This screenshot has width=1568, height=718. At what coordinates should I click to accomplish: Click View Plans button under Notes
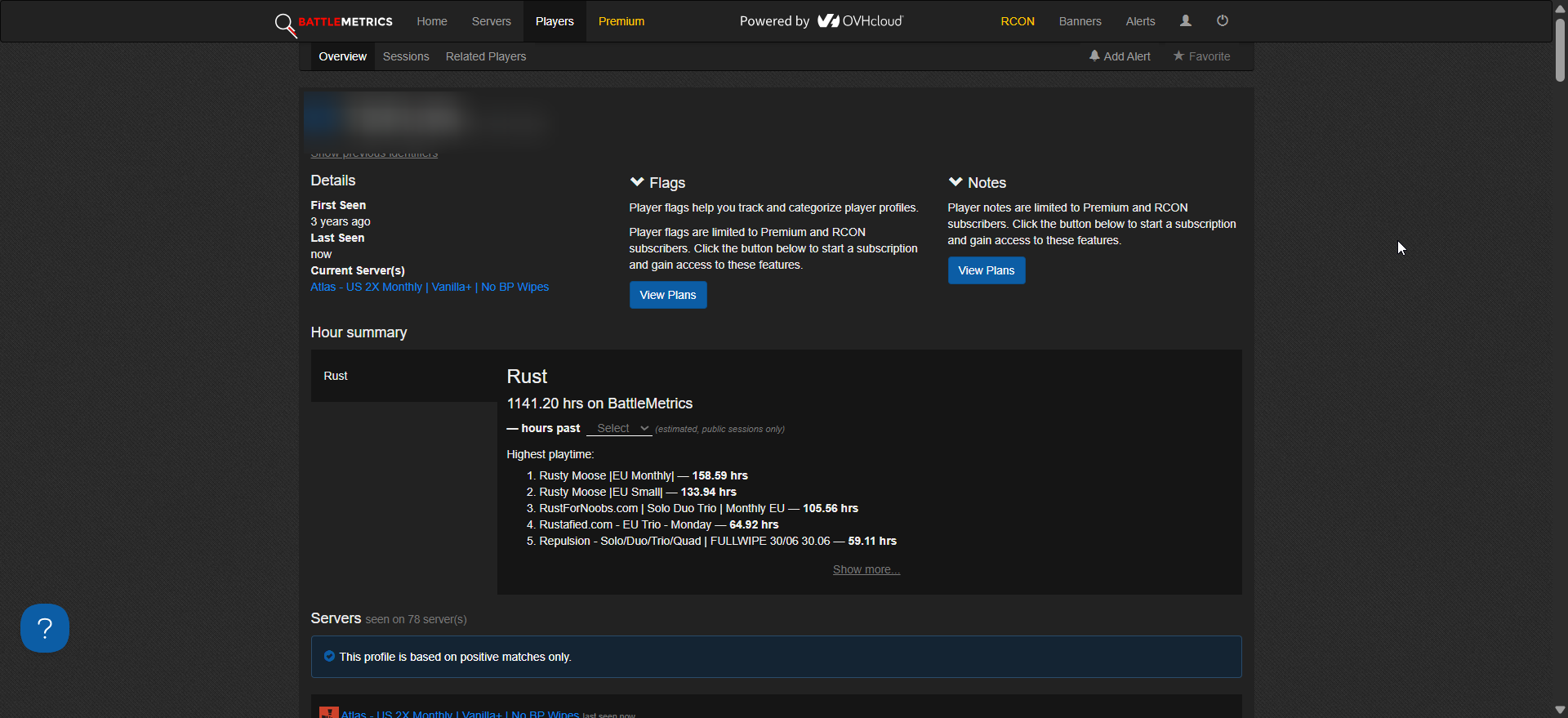[x=987, y=270]
